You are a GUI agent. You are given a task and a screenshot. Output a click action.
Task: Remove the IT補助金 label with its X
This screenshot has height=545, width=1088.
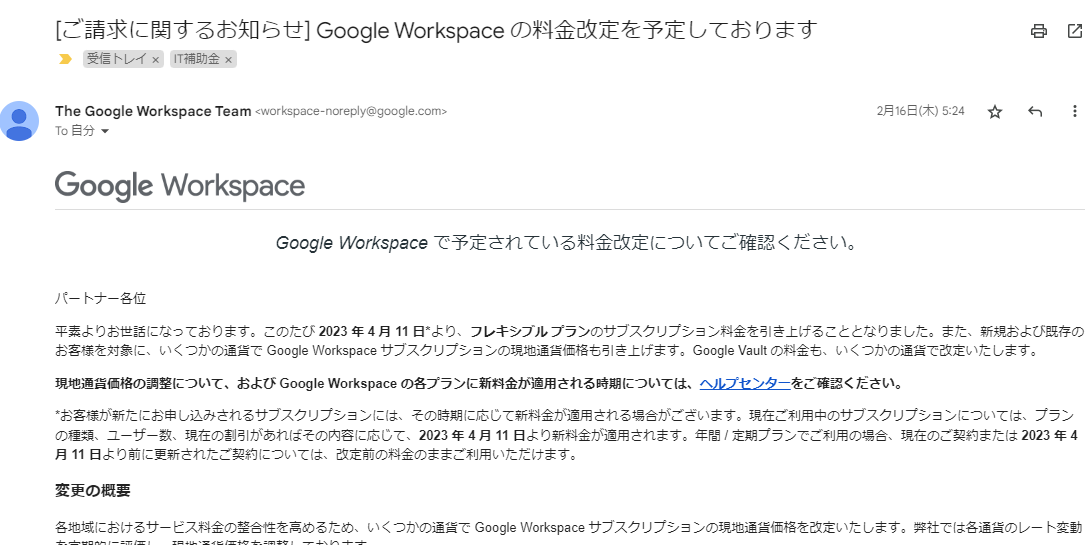coord(228,60)
